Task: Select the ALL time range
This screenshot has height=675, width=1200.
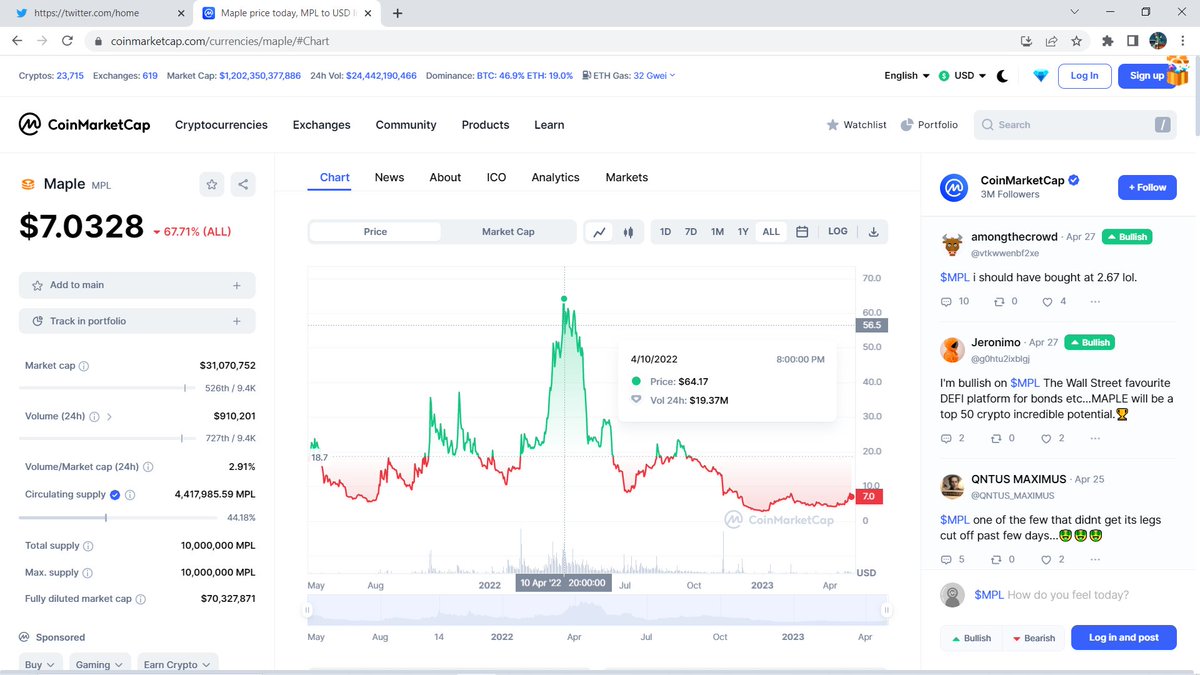Action: [771, 231]
